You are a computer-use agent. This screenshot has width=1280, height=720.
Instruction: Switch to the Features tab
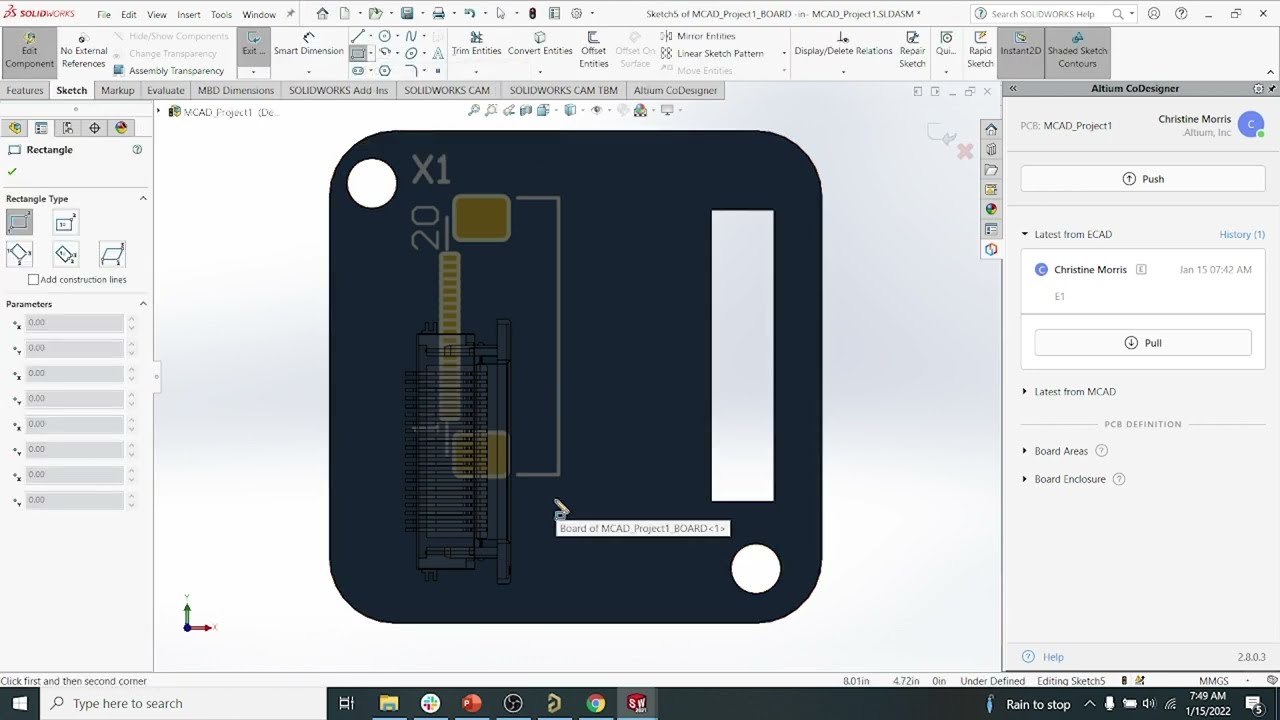point(25,90)
